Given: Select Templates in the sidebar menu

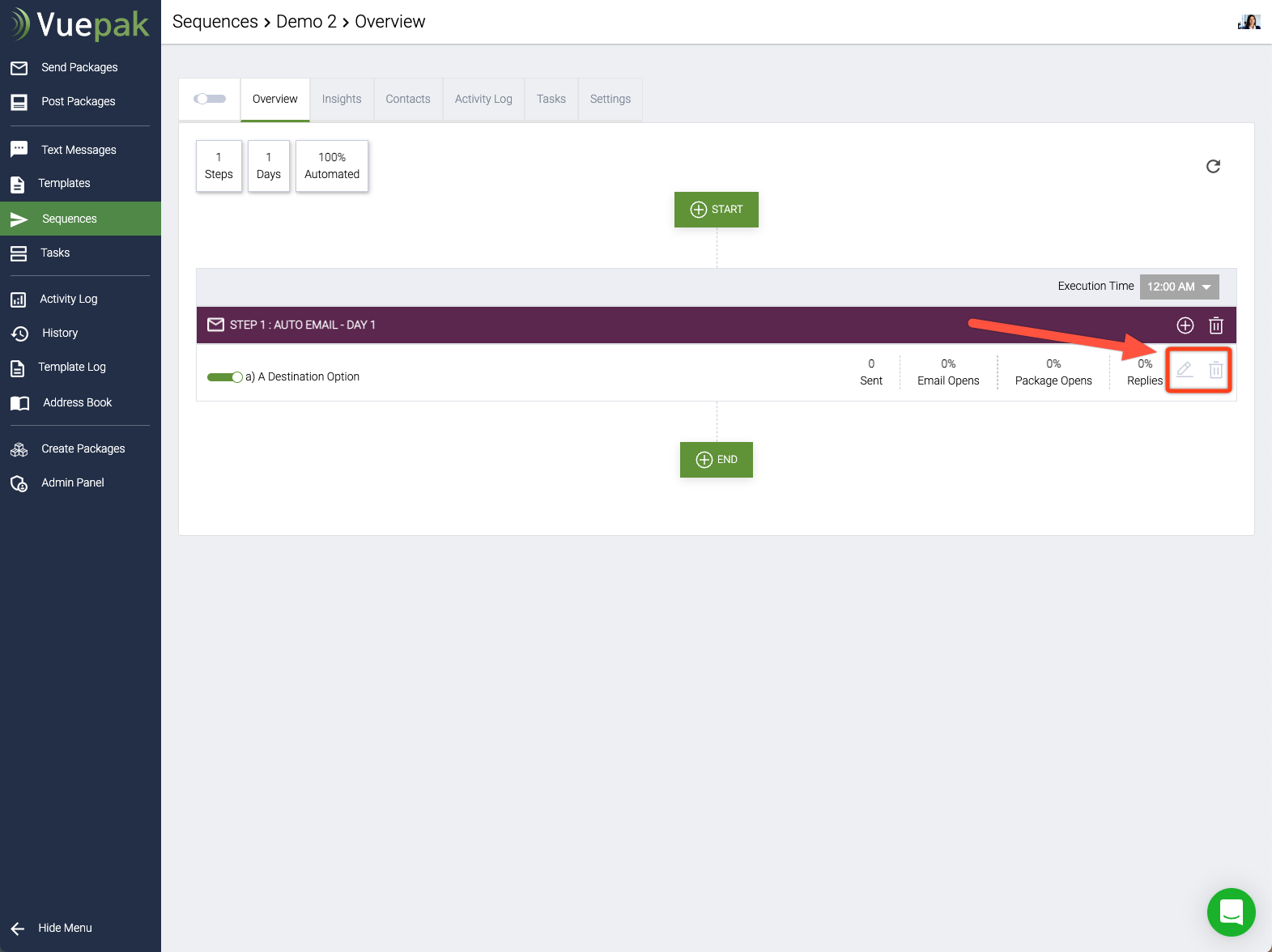Looking at the screenshot, I should pyautogui.click(x=64, y=184).
